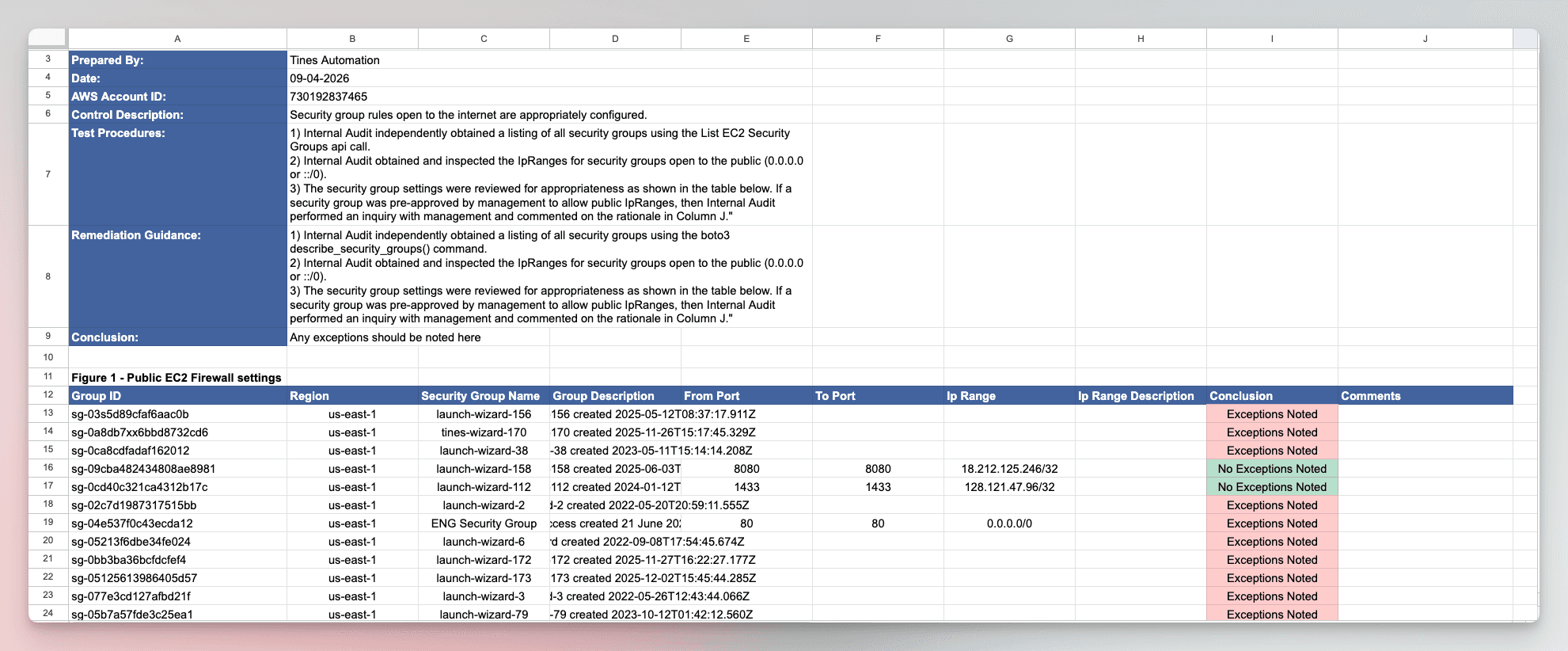
Task: Select the Control Description label cell
Action: point(177,114)
